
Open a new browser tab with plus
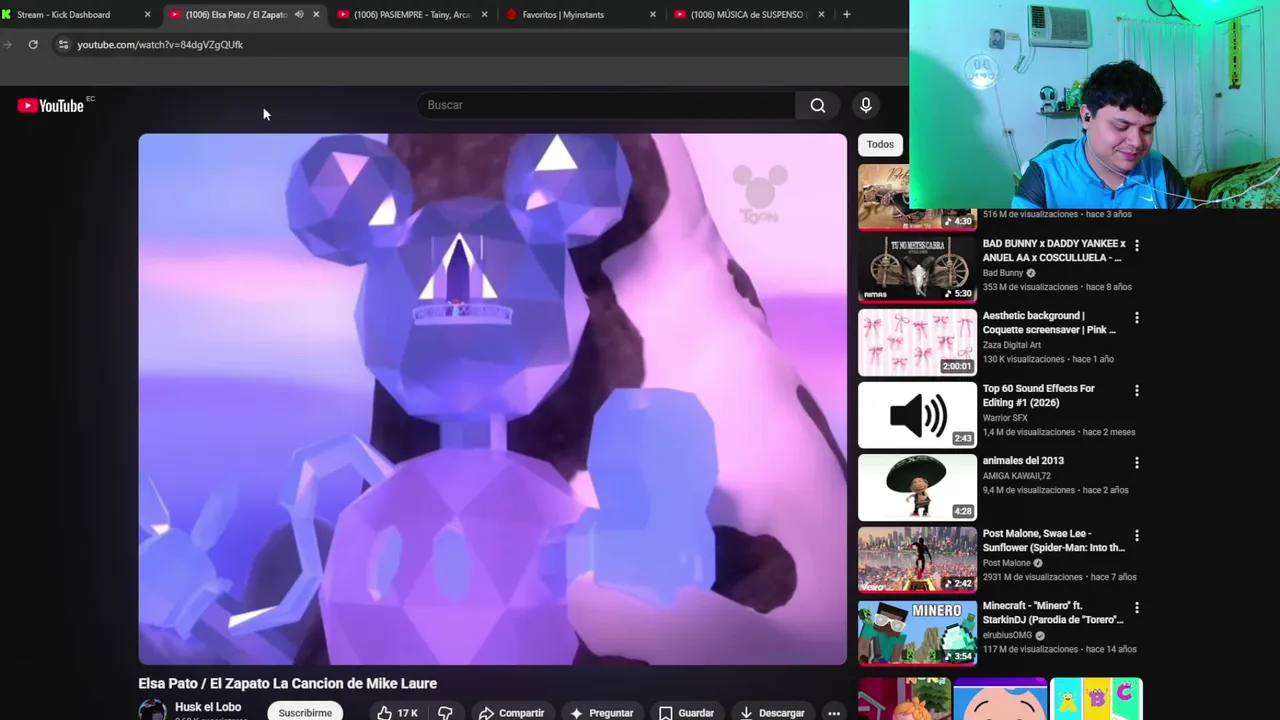click(846, 14)
